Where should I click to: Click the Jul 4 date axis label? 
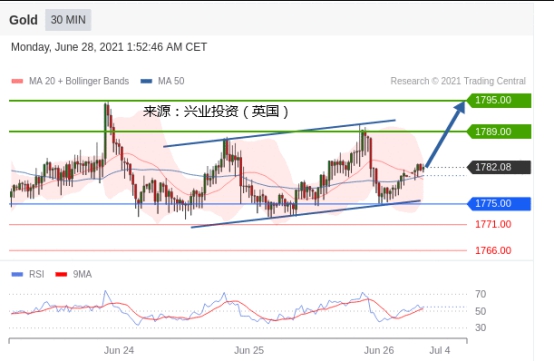pos(440,350)
